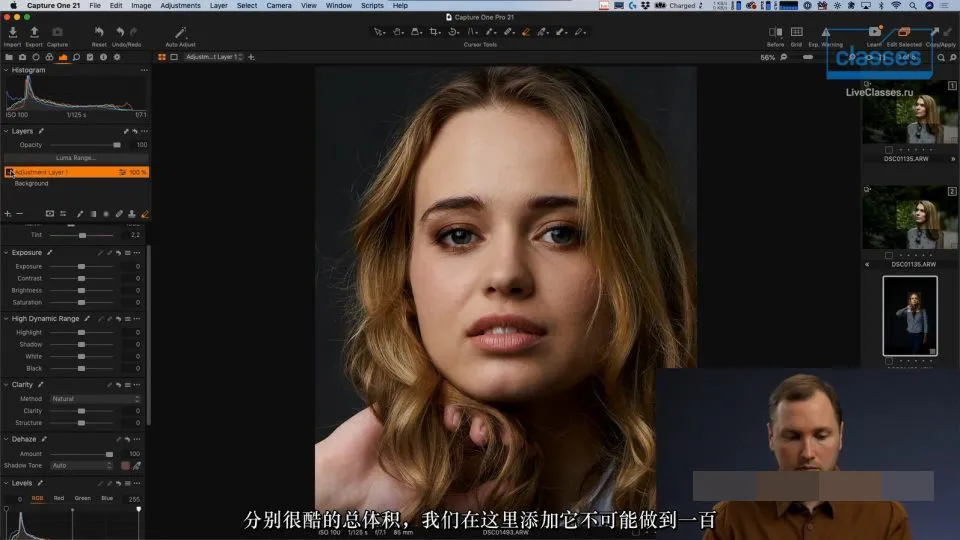Open the Layer menu
Screen dimensions: 960x540
(x=219, y=6)
